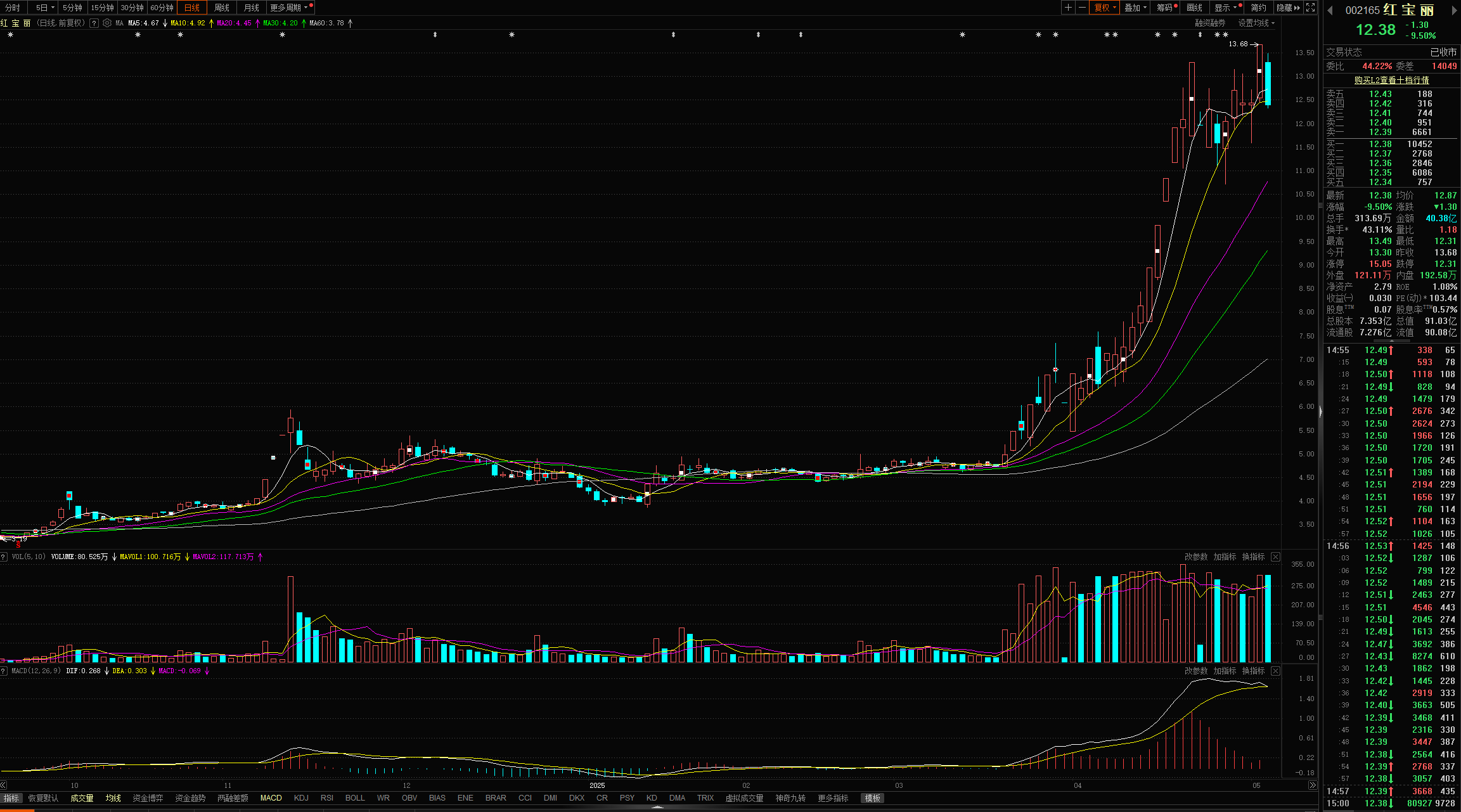Image resolution: width=1461 pixels, height=812 pixels.
Task: Toggle 隐藏 side panel button
Action: (x=1288, y=8)
